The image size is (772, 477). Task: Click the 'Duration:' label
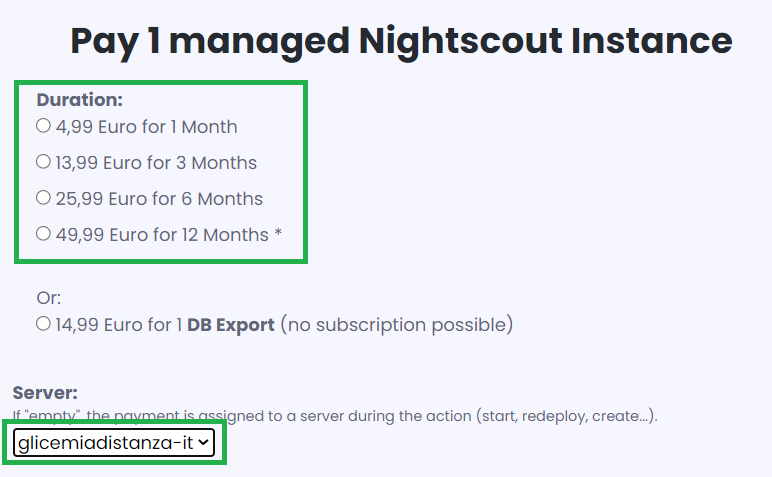click(x=79, y=99)
